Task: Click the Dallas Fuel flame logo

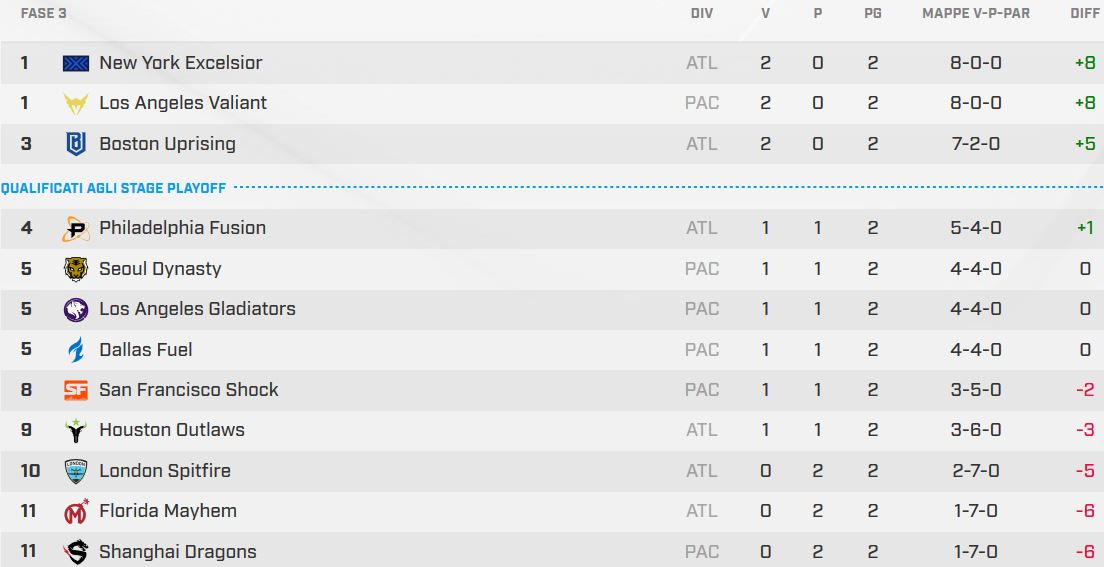Action: click(76, 350)
